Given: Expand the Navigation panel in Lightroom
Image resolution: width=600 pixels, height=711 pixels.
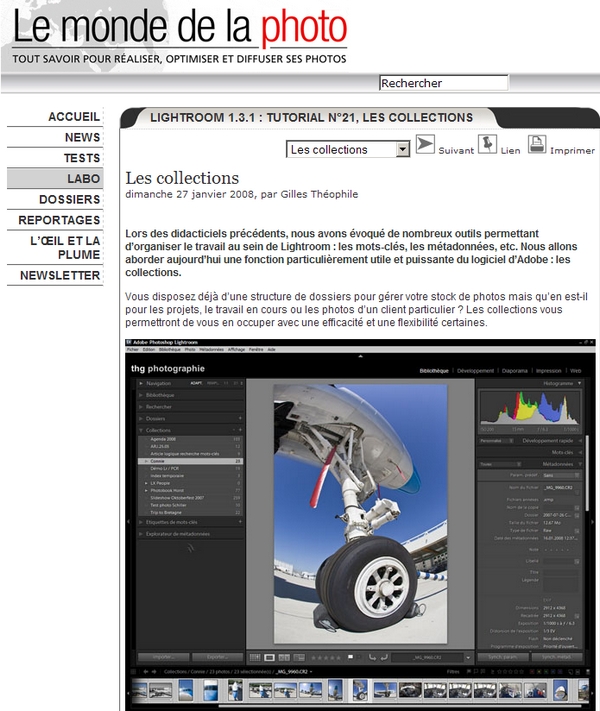Looking at the screenshot, I should 141,383.
